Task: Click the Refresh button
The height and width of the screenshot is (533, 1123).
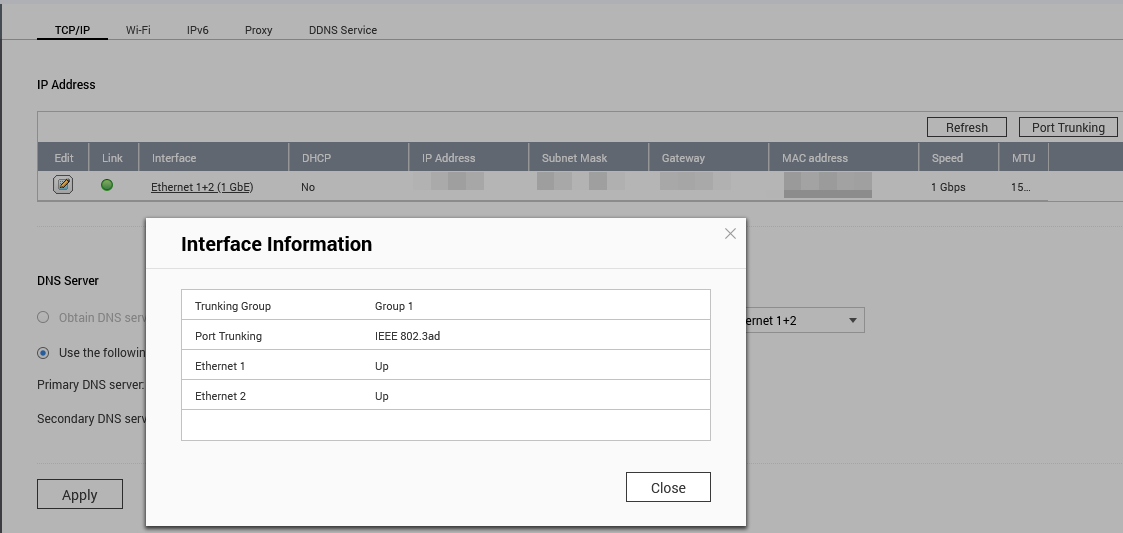Action: (967, 127)
